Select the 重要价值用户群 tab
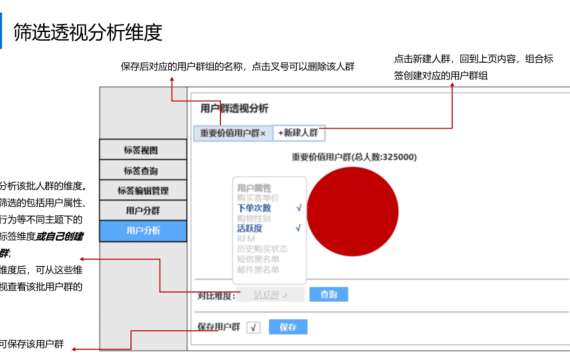This screenshot has width=570, height=360. pos(233,133)
